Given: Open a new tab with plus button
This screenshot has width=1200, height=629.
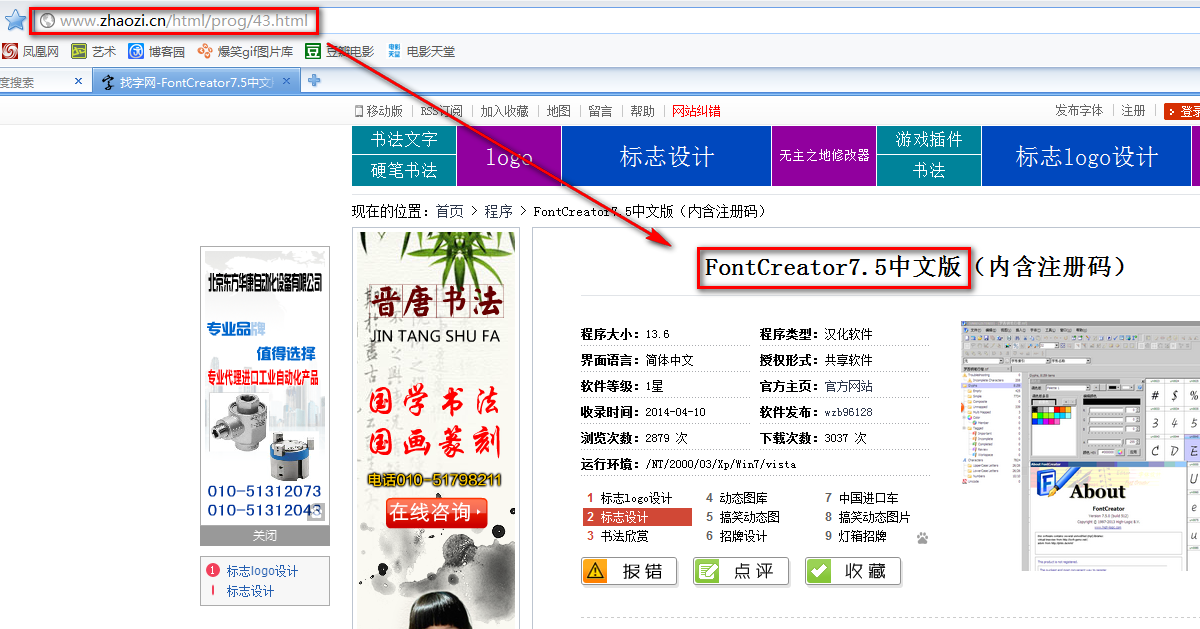Looking at the screenshot, I should (314, 81).
